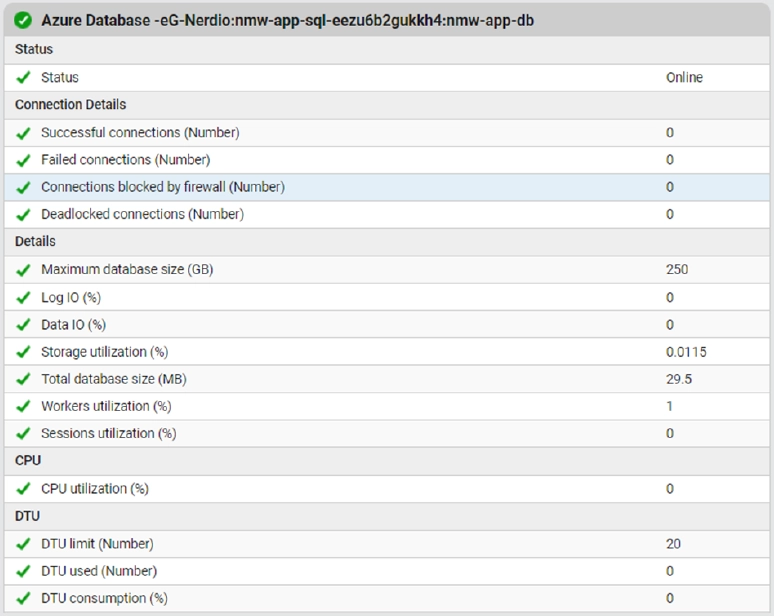This screenshot has width=774, height=616.
Task: Select the Data IO (%) label
Action: click(x=73, y=325)
